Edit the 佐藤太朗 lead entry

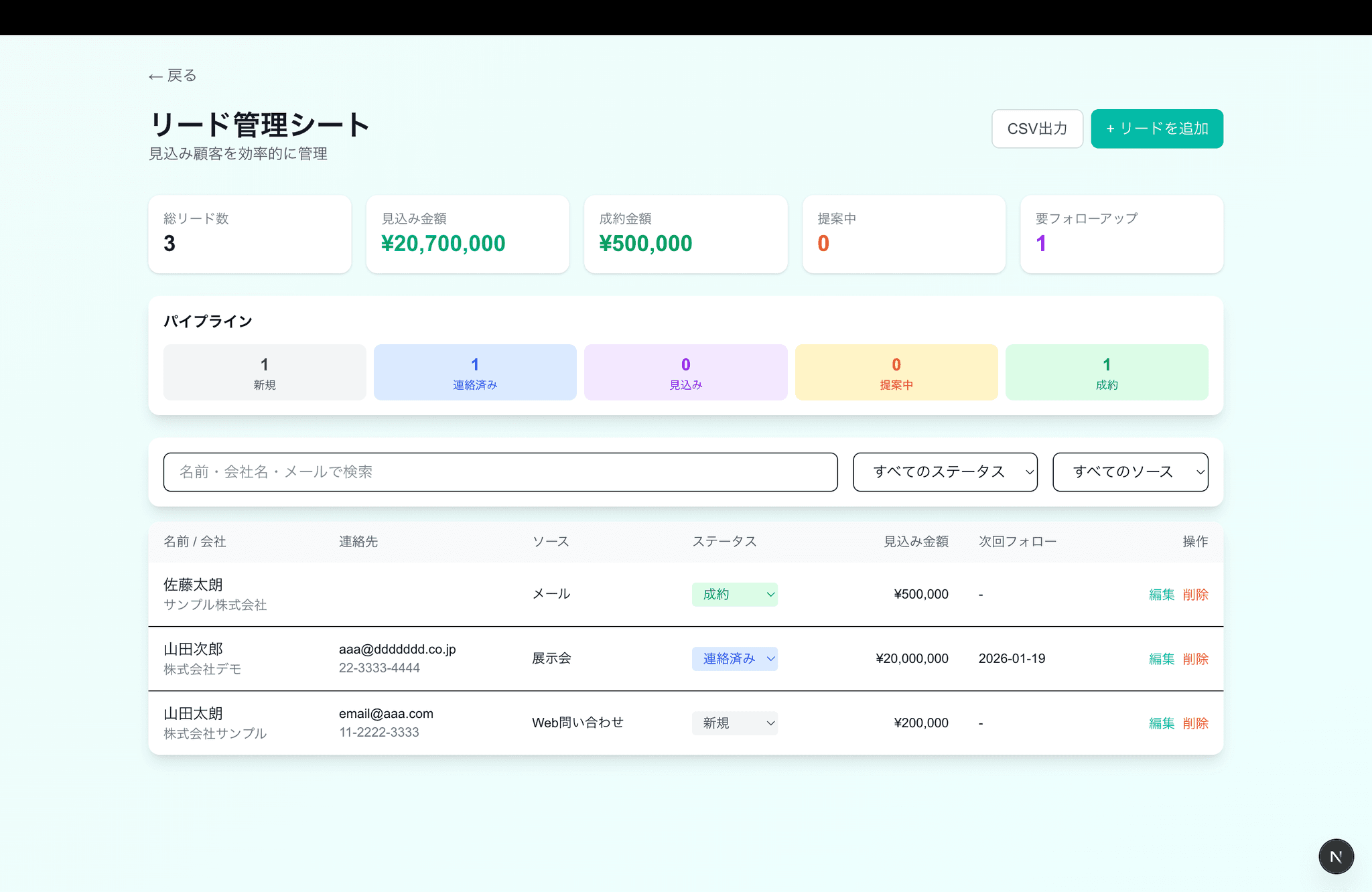tap(1161, 594)
